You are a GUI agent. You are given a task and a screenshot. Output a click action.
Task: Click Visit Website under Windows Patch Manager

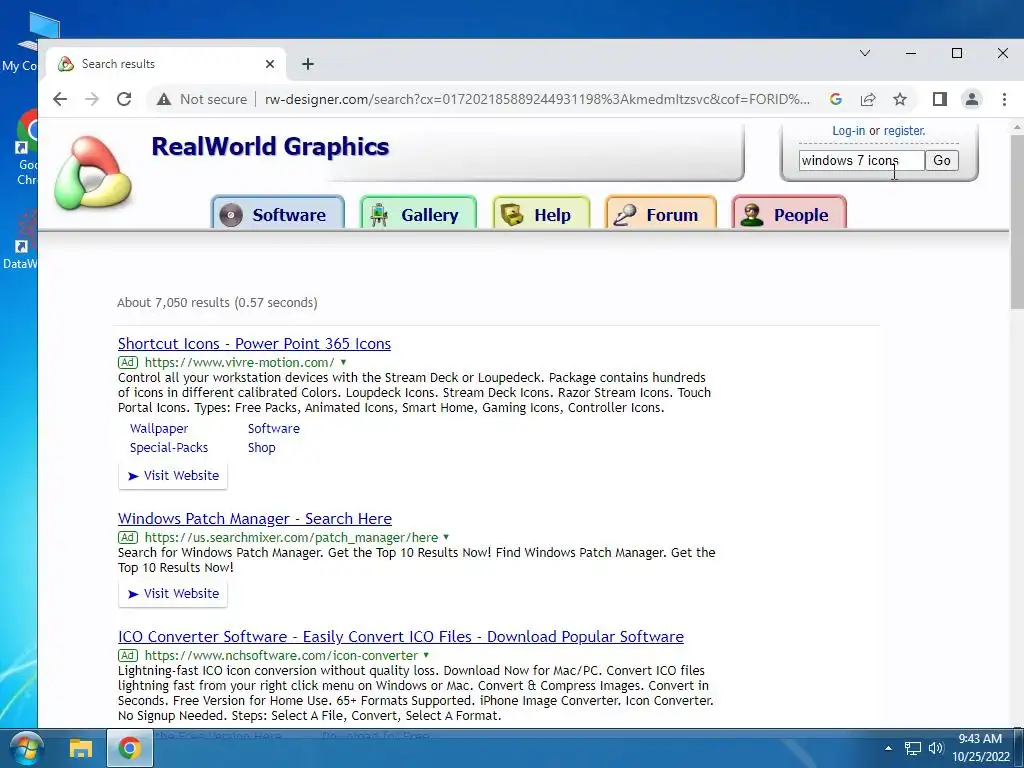coord(173,594)
